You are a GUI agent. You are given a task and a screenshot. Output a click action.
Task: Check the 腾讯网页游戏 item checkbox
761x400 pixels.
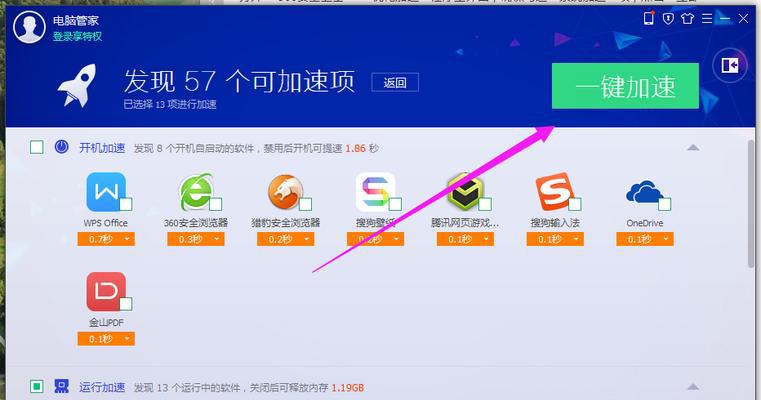pos(485,204)
